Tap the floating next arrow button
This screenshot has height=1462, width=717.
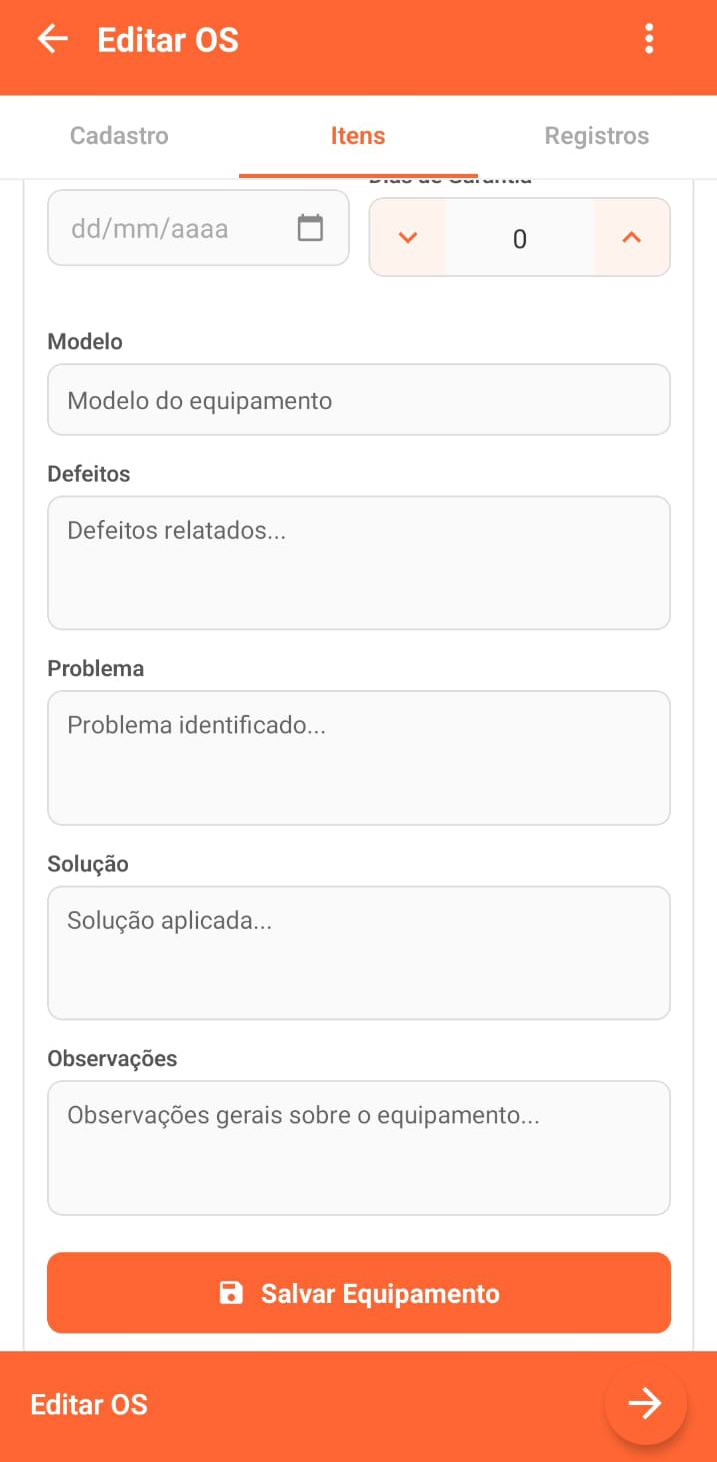[x=645, y=1403]
